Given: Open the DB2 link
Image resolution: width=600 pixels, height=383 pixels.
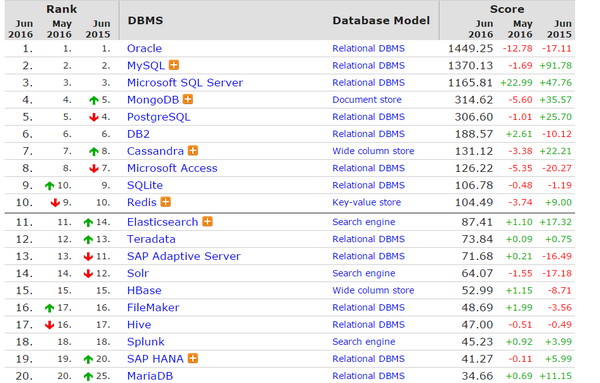Looking at the screenshot, I should point(138,134).
